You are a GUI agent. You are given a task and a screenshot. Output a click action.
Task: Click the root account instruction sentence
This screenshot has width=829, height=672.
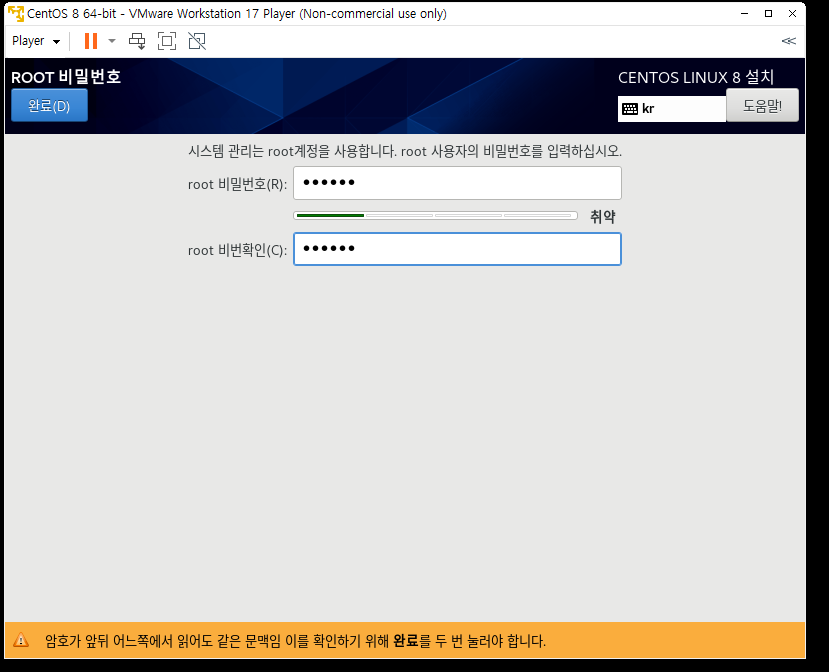point(405,151)
